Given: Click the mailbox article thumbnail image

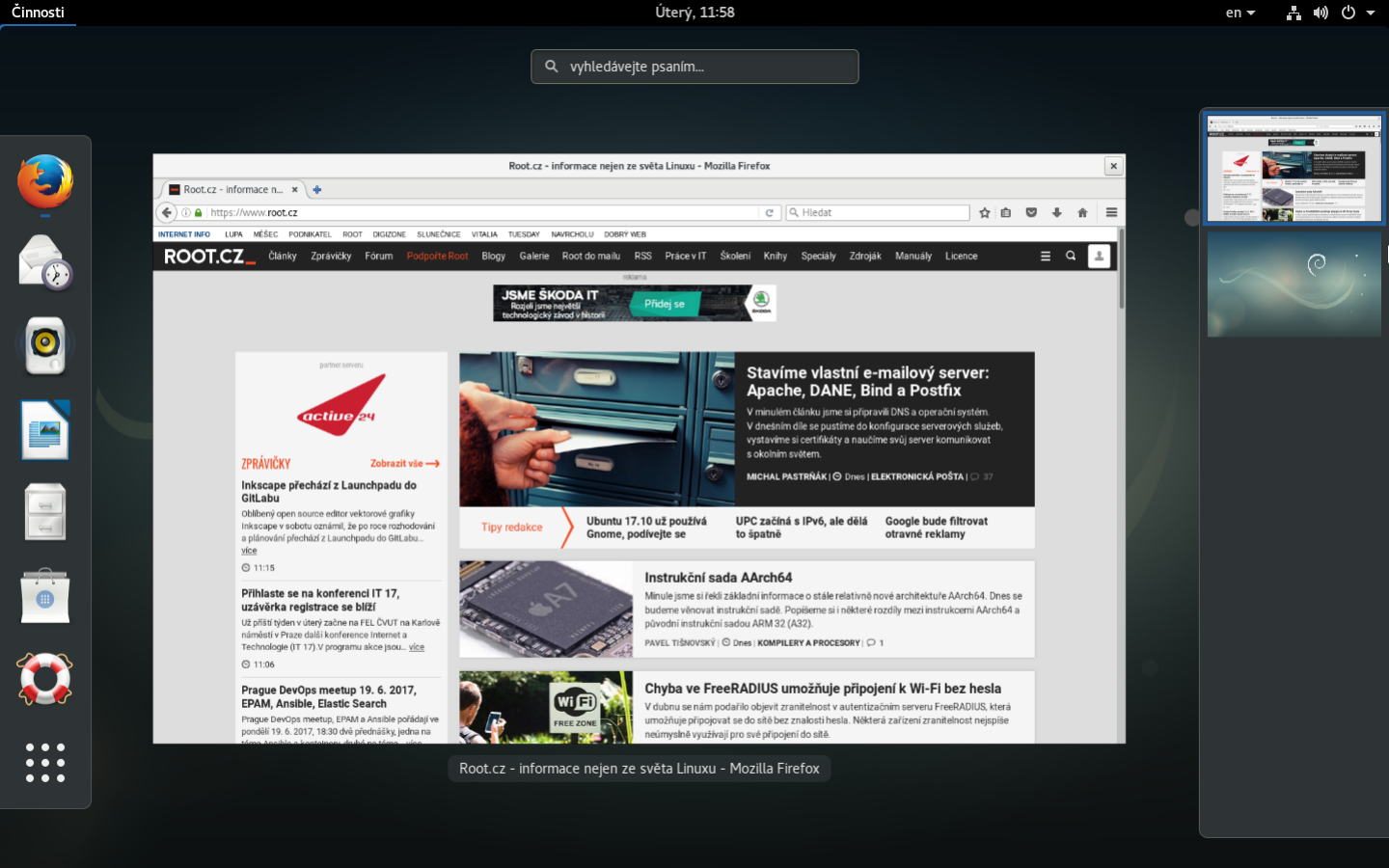Looking at the screenshot, I should point(597,429).
